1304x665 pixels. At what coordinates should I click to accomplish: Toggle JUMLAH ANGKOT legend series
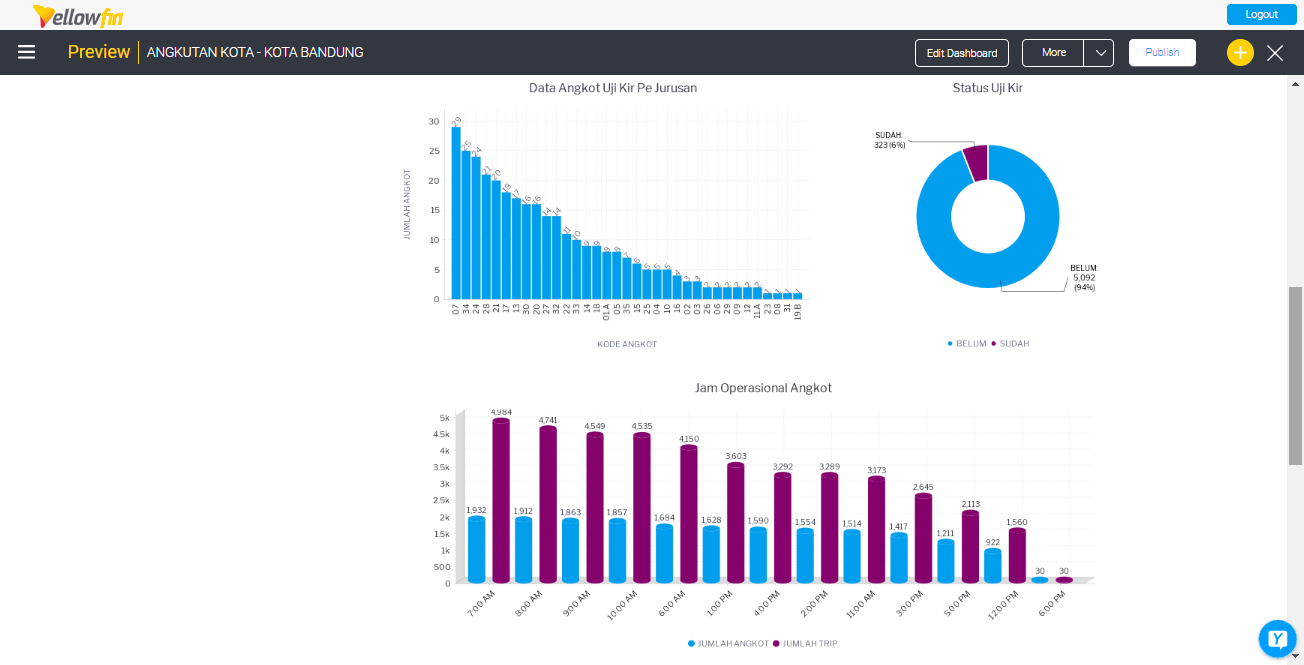[x=728, y=643]
